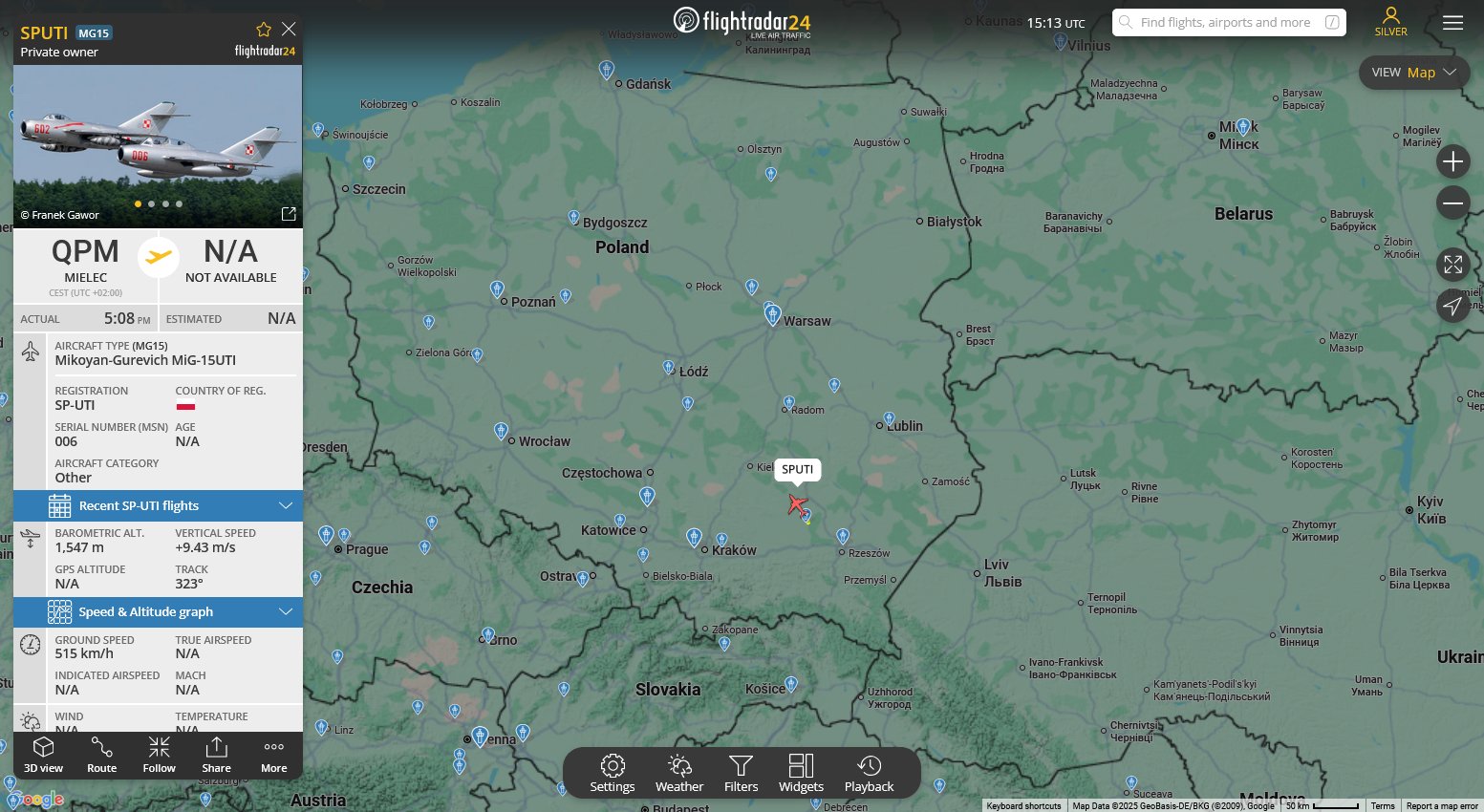Center map on my location
The width and height of the screenshot is (1484, 812).
point(1452,306)
